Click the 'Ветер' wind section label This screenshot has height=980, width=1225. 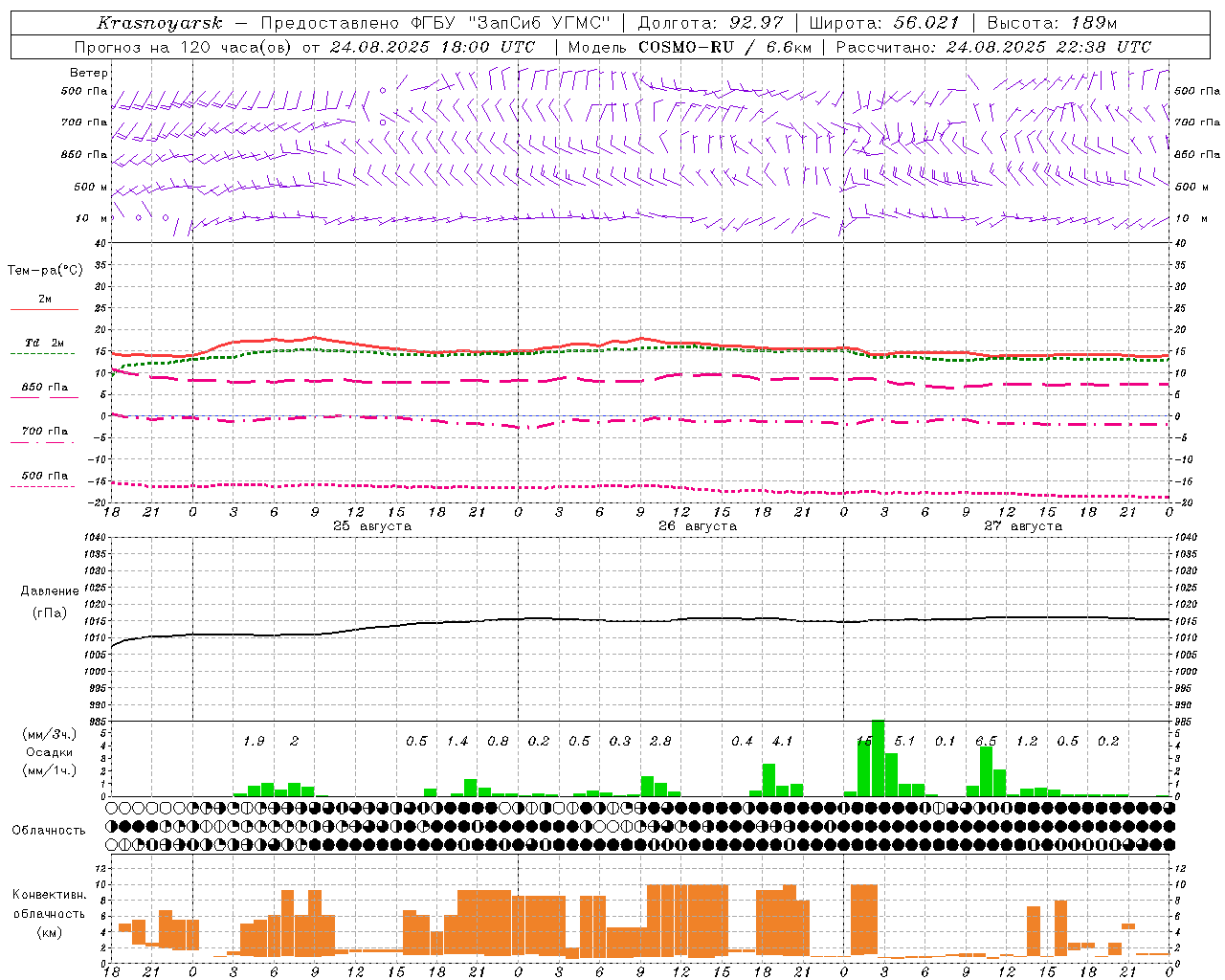click(x=89, y=73)
